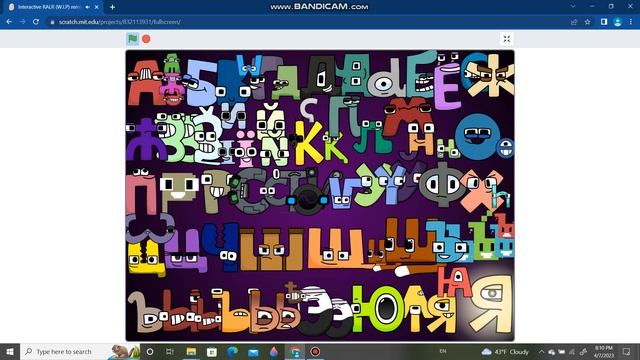The image size is (640, 360).
Task: Open Task View on taskbar
Action: point(170,351)
